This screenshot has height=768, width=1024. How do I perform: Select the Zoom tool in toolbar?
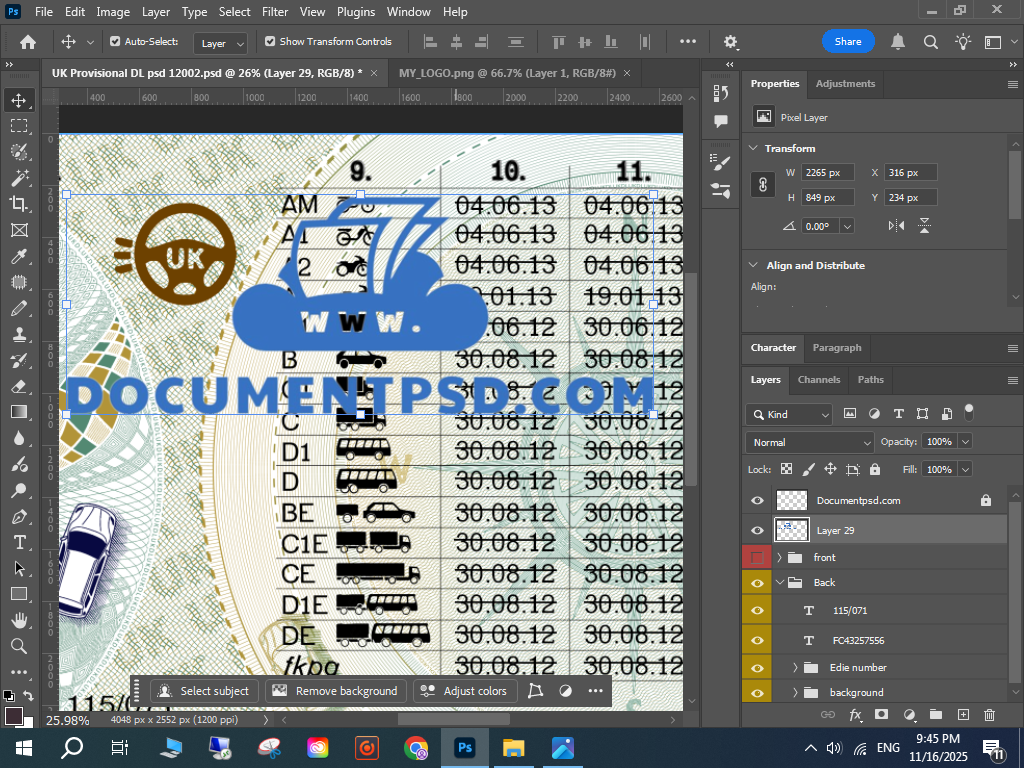[x=19, y=646]
